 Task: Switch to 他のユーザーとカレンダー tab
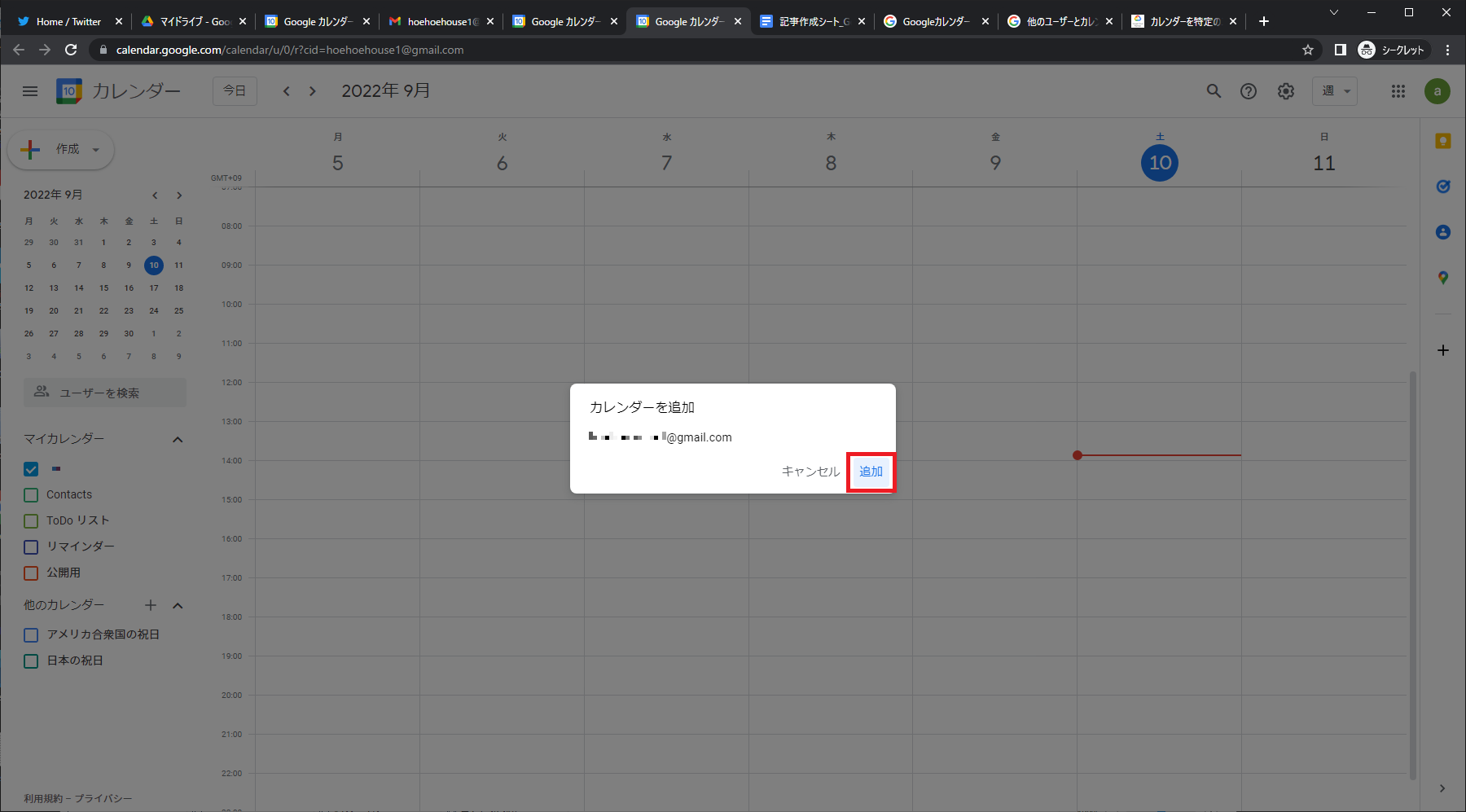click(1060, 21)
